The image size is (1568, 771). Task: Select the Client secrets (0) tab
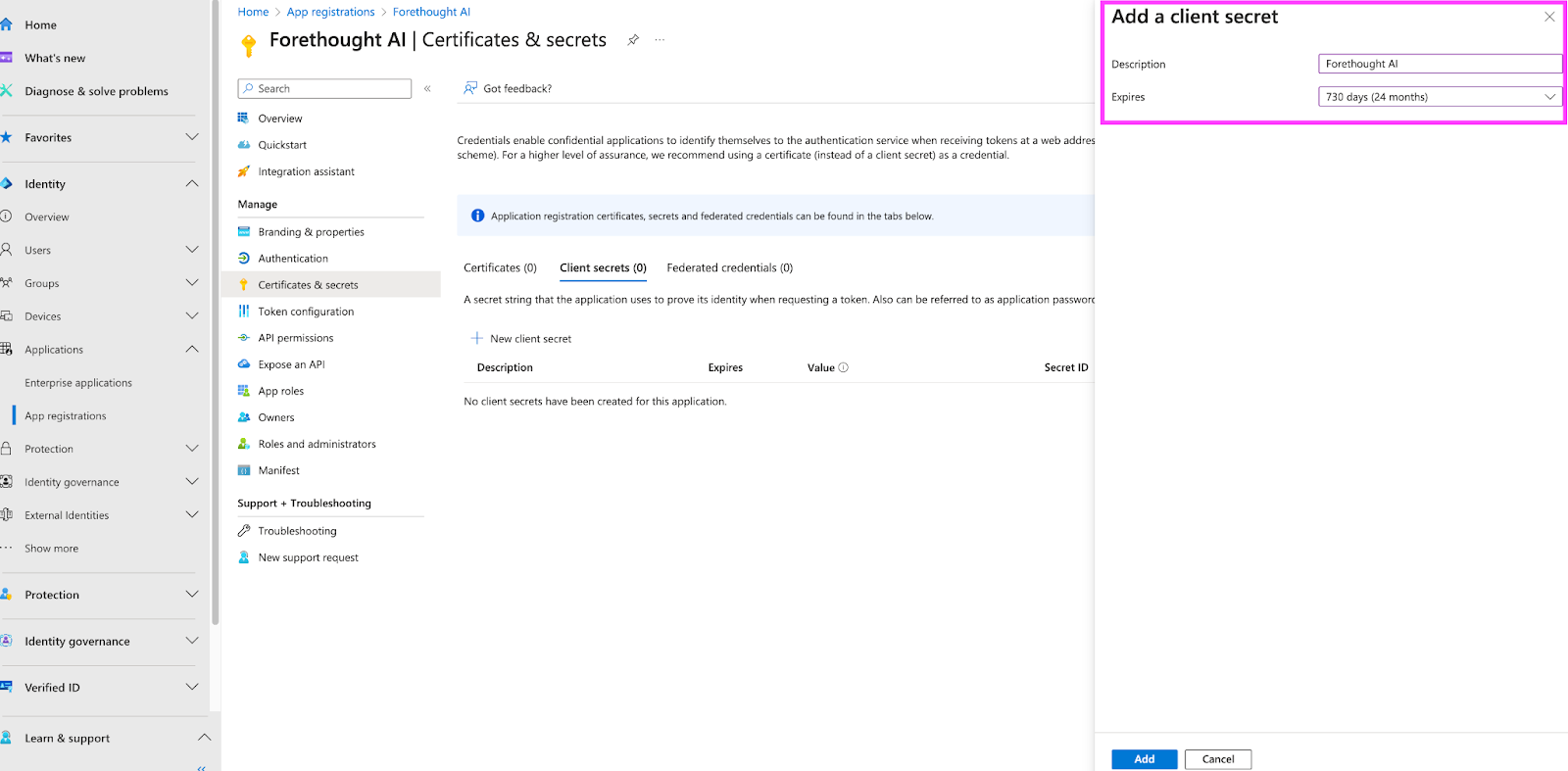click(x=603, y=267)
